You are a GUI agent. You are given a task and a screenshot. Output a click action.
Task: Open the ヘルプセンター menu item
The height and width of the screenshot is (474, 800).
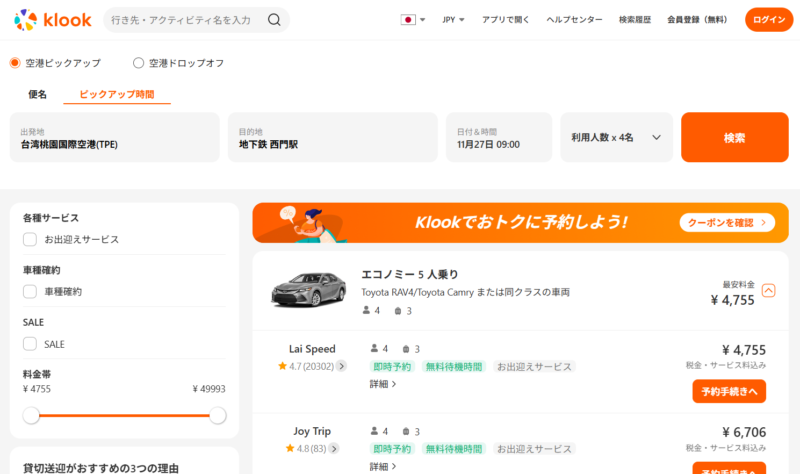pos(574,19)
